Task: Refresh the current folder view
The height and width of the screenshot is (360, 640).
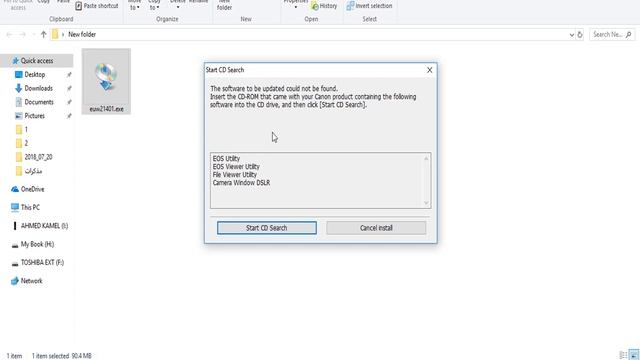Action: pos(580,35)
